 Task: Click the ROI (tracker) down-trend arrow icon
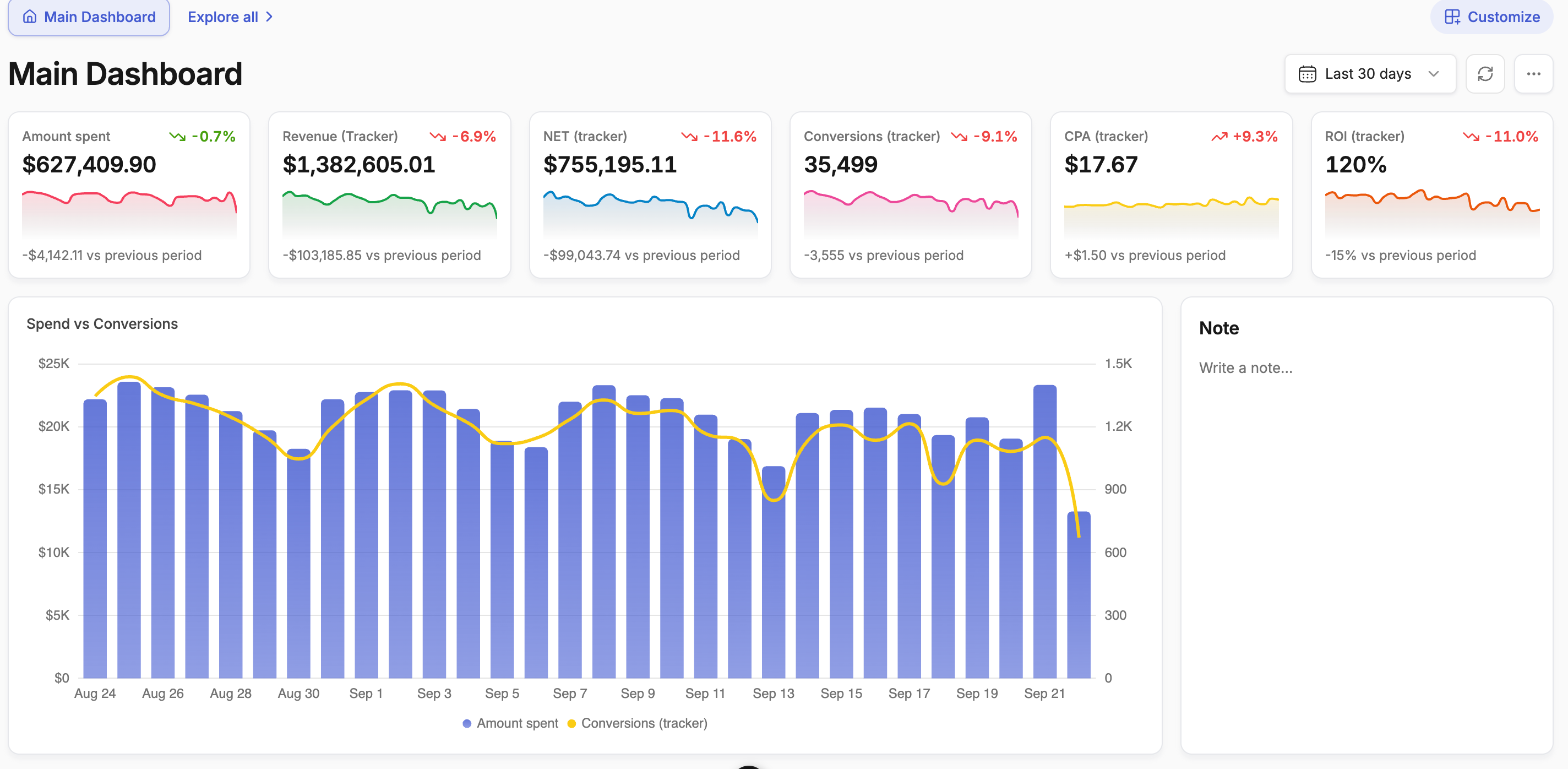pos(1471,136)
